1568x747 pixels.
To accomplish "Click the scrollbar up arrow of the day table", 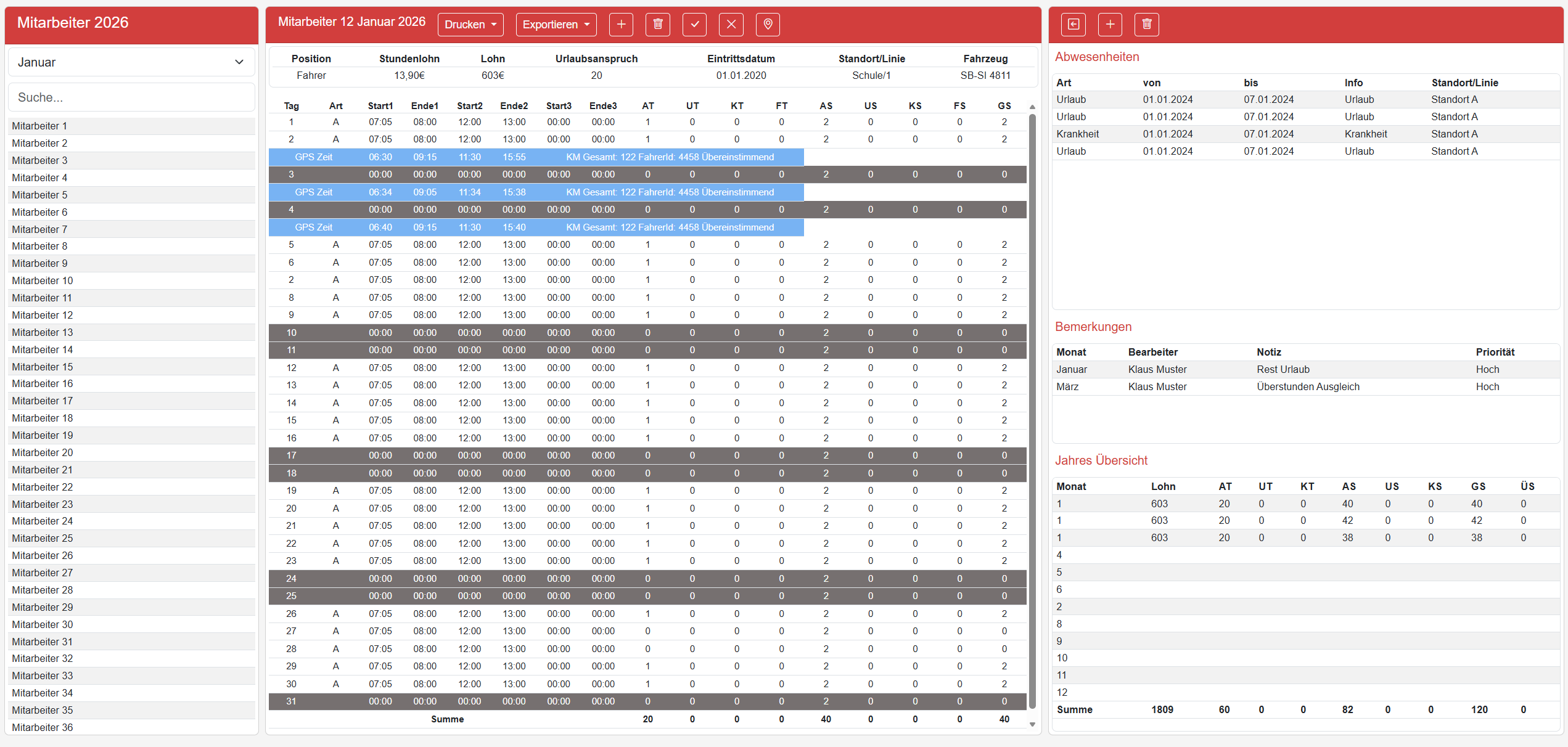I will [1032, 107].
